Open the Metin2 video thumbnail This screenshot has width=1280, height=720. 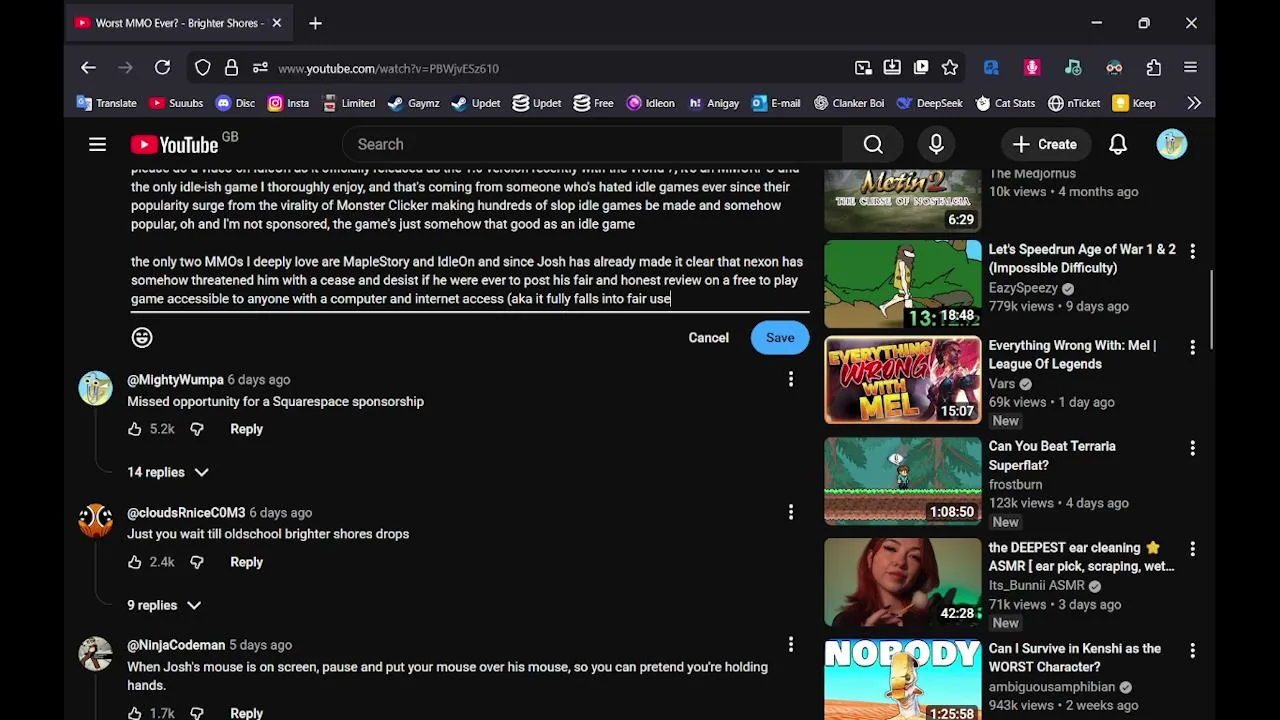pyautogui.click(x=902, y=200)
